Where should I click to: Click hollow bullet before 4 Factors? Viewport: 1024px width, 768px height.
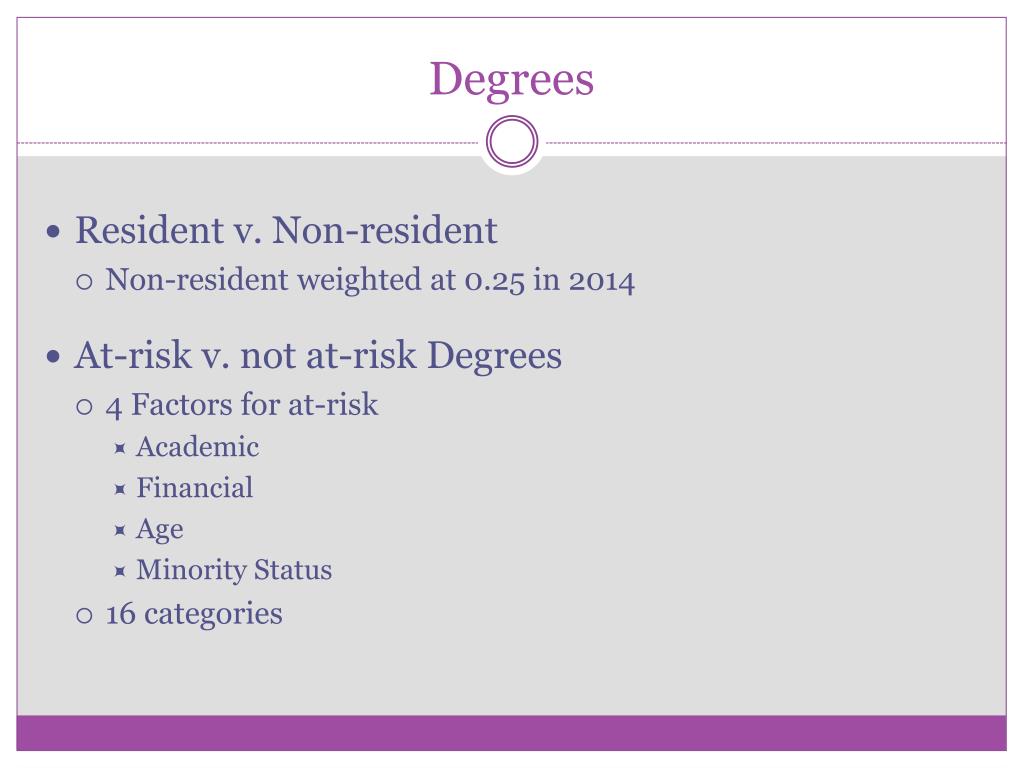click(x=84, y=408)
